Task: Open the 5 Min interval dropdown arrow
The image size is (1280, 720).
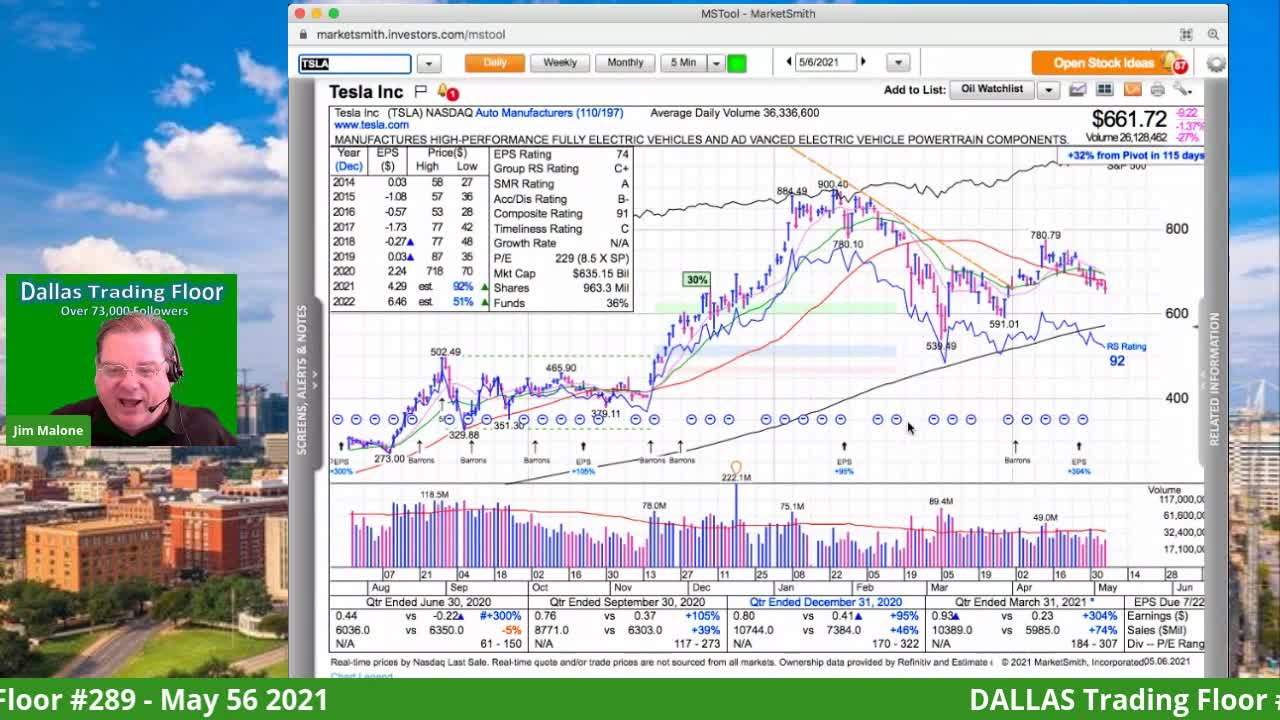Action: (716, 63)
